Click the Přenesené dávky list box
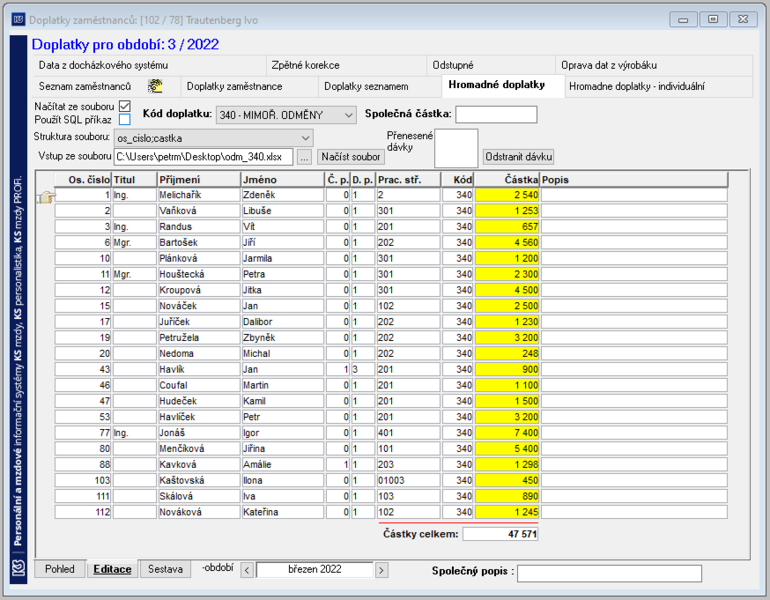The width and height of the screenshot is (770, 600). click(x=456, y=148)
